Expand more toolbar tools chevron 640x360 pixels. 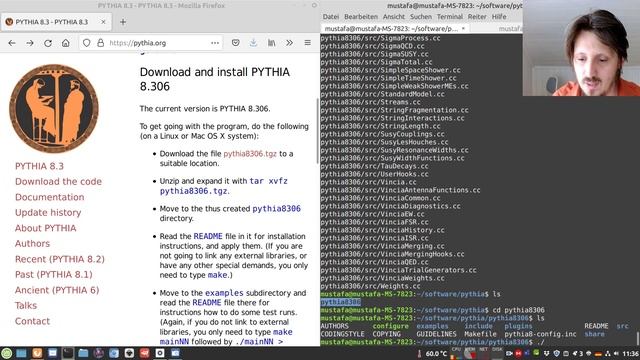click(289, 43)
